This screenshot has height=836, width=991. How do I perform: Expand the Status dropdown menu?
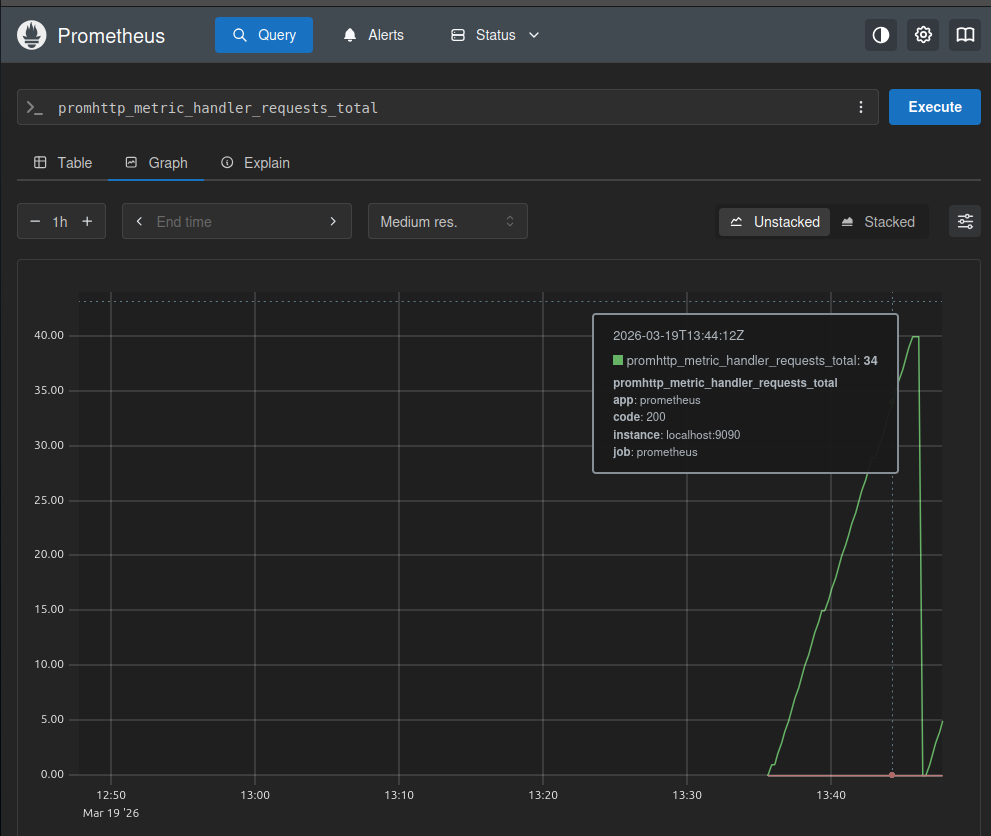(495, 35)
